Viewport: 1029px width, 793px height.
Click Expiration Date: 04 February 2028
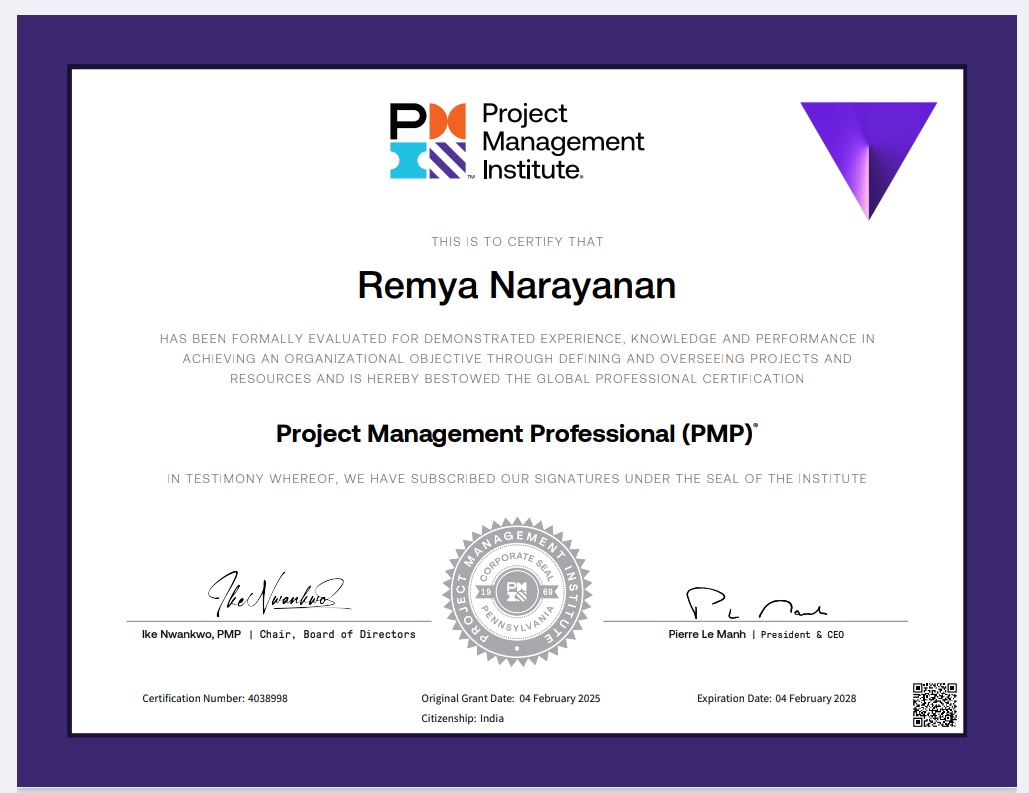[776, 698]
